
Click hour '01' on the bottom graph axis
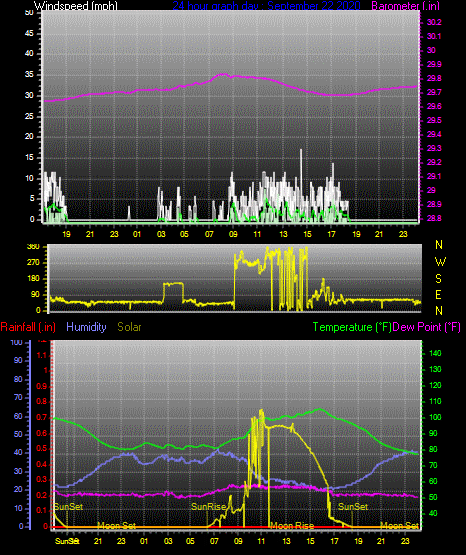pyautogui.click(x=144, y=541)
